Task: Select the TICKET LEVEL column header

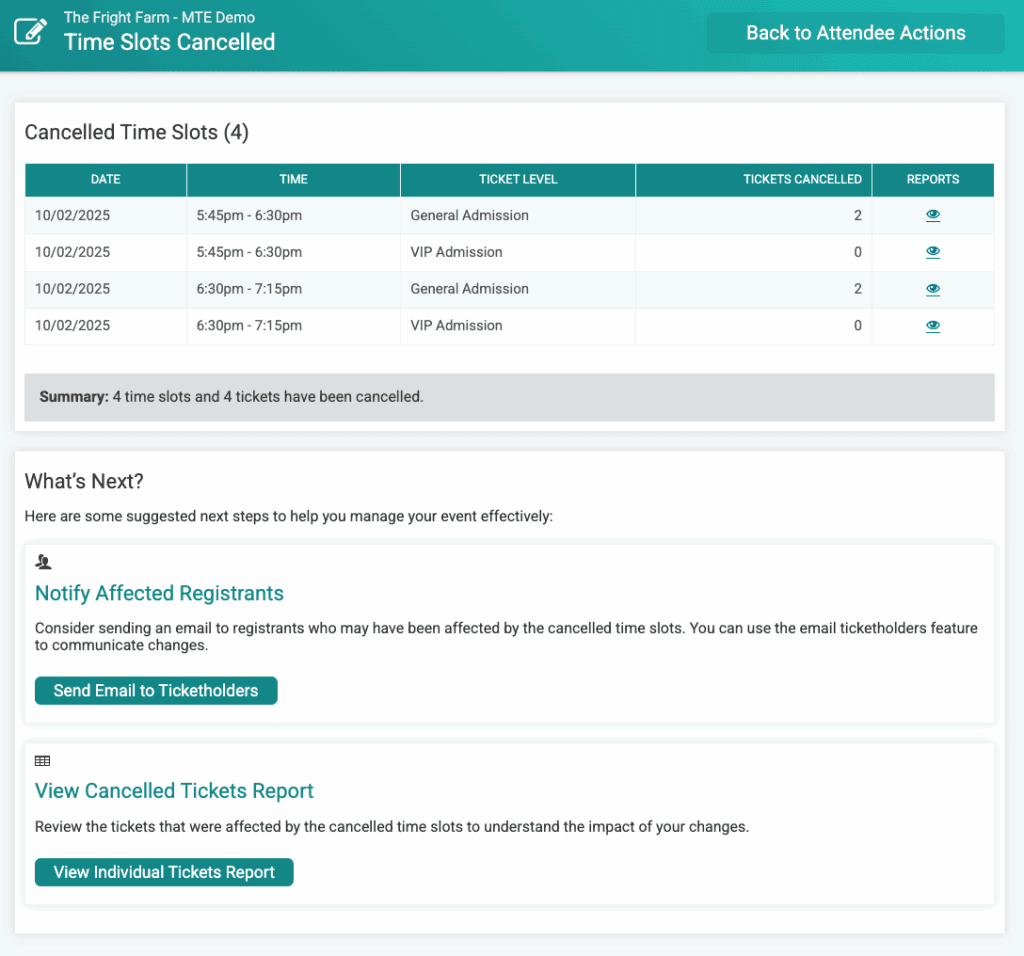Action: click(x=518, y=180)
